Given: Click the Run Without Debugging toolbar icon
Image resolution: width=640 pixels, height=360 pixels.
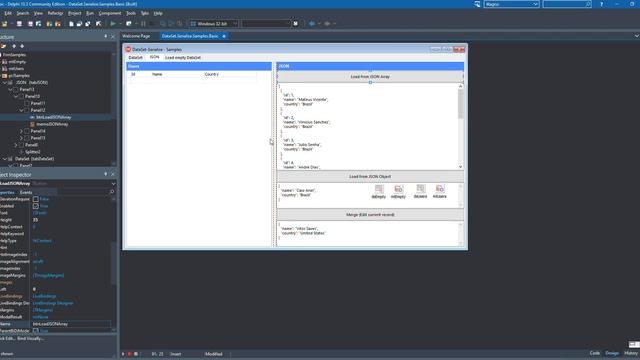Looking at the screenshot, I should [129, 24].
